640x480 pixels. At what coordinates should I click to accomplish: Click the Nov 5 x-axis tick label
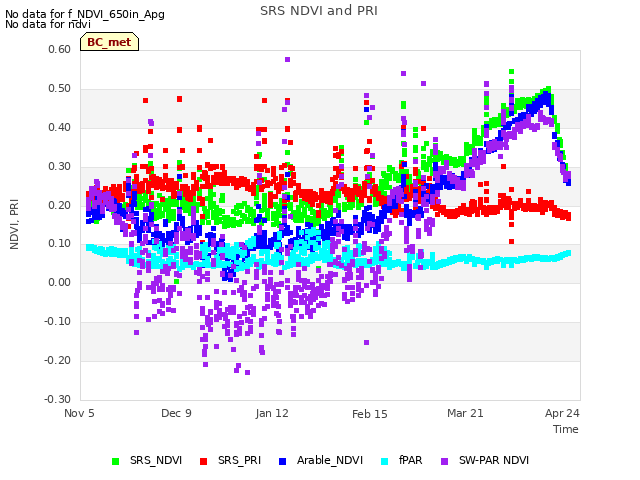[x=79, y=413]
